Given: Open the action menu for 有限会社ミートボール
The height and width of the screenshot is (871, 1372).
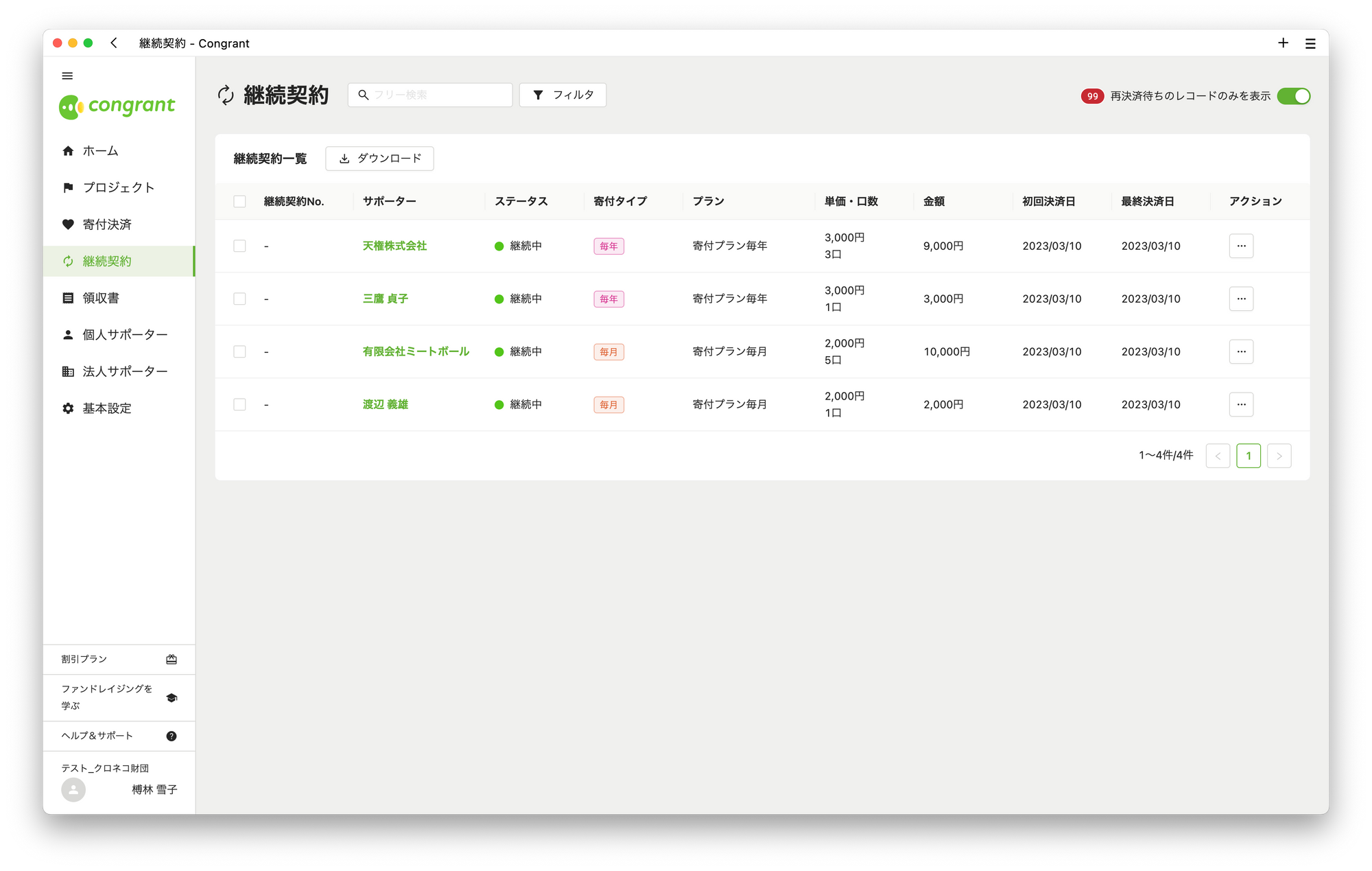Looking at the screenshot, I should click(1241, 351).
